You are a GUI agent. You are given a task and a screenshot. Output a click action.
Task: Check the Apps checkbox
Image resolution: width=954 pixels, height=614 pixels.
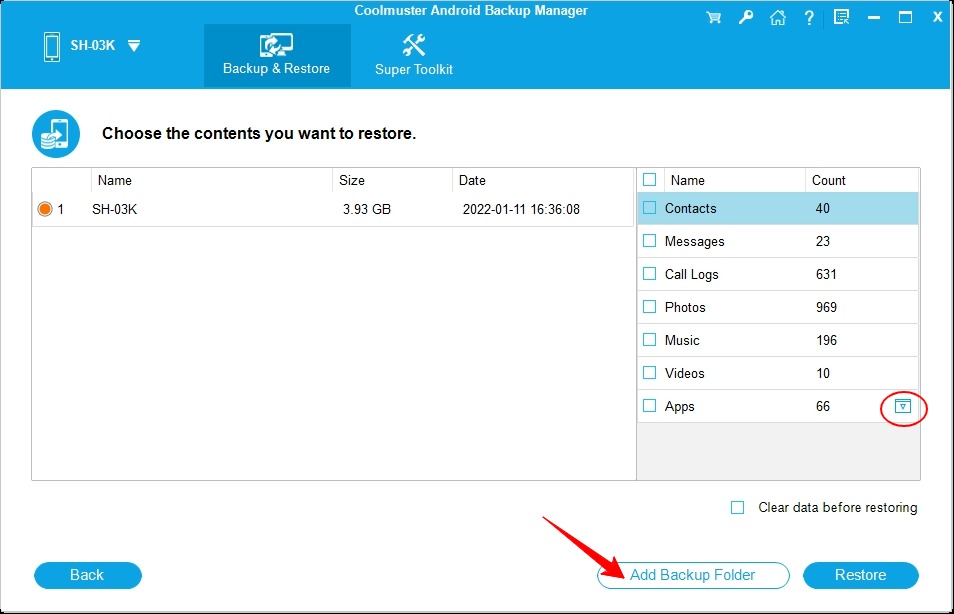click(x=650, y=405)
